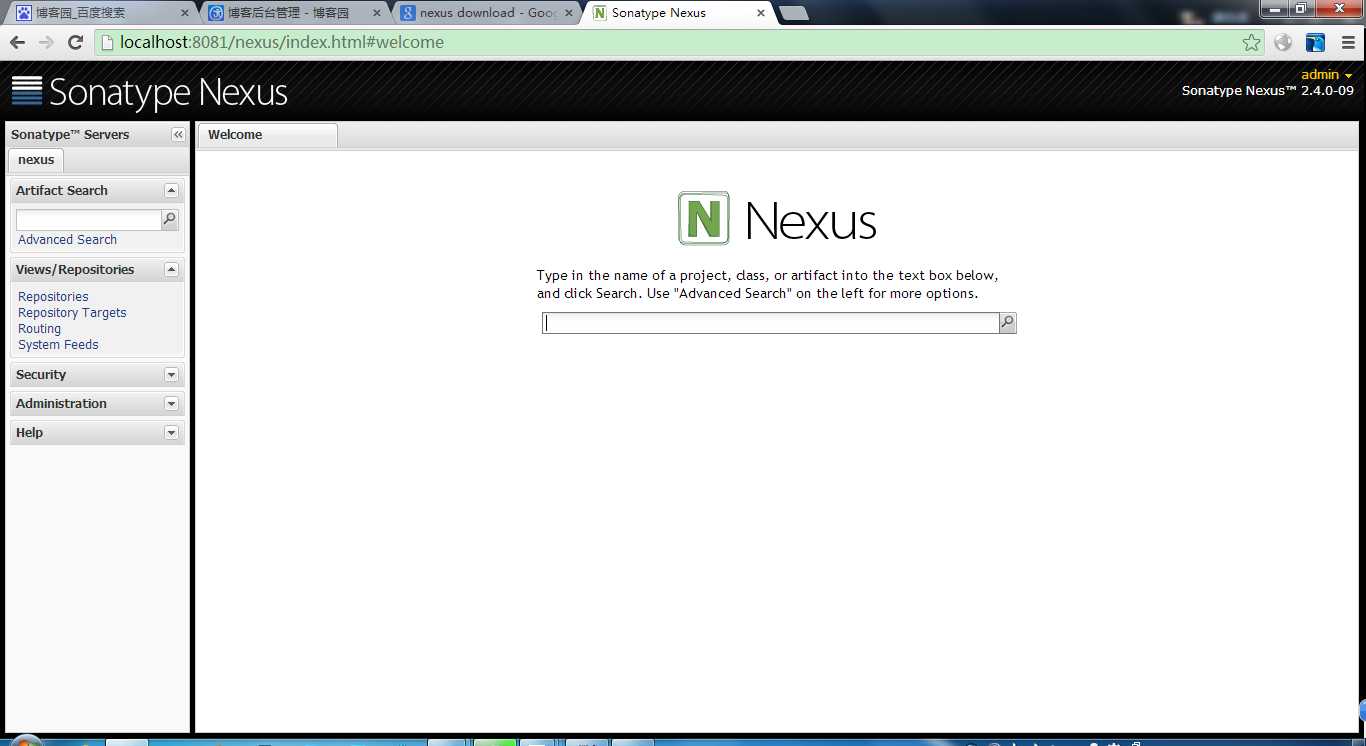The width and height of the screenshot is (1366, 746).
Task: Open a new browser tab
Action: [794, 13]
